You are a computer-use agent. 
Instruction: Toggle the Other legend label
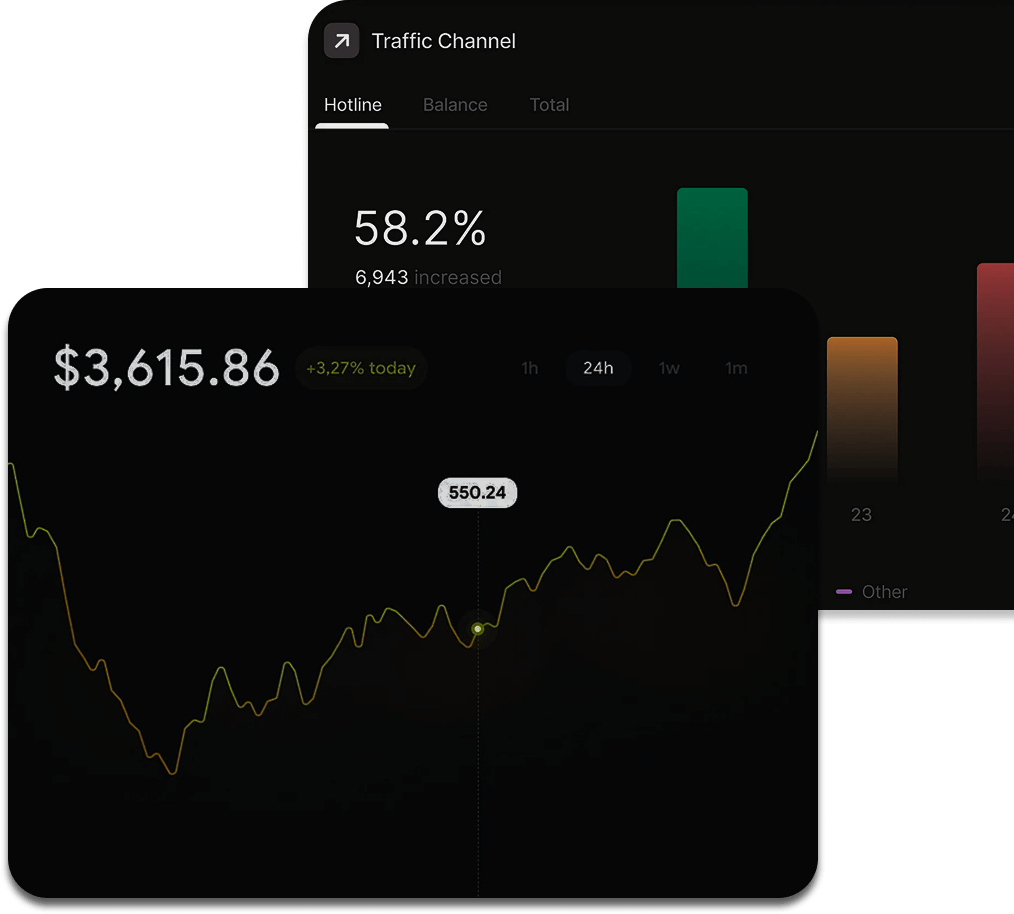885,592
